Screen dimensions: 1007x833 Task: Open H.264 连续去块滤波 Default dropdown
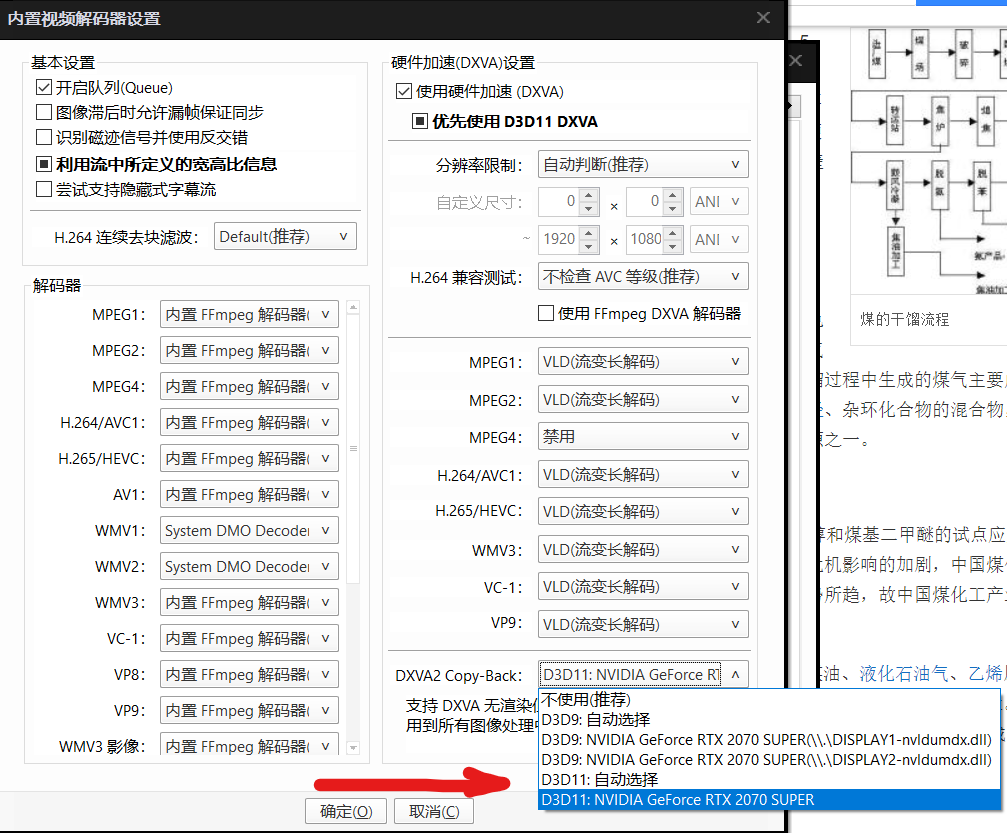[285, 236]
